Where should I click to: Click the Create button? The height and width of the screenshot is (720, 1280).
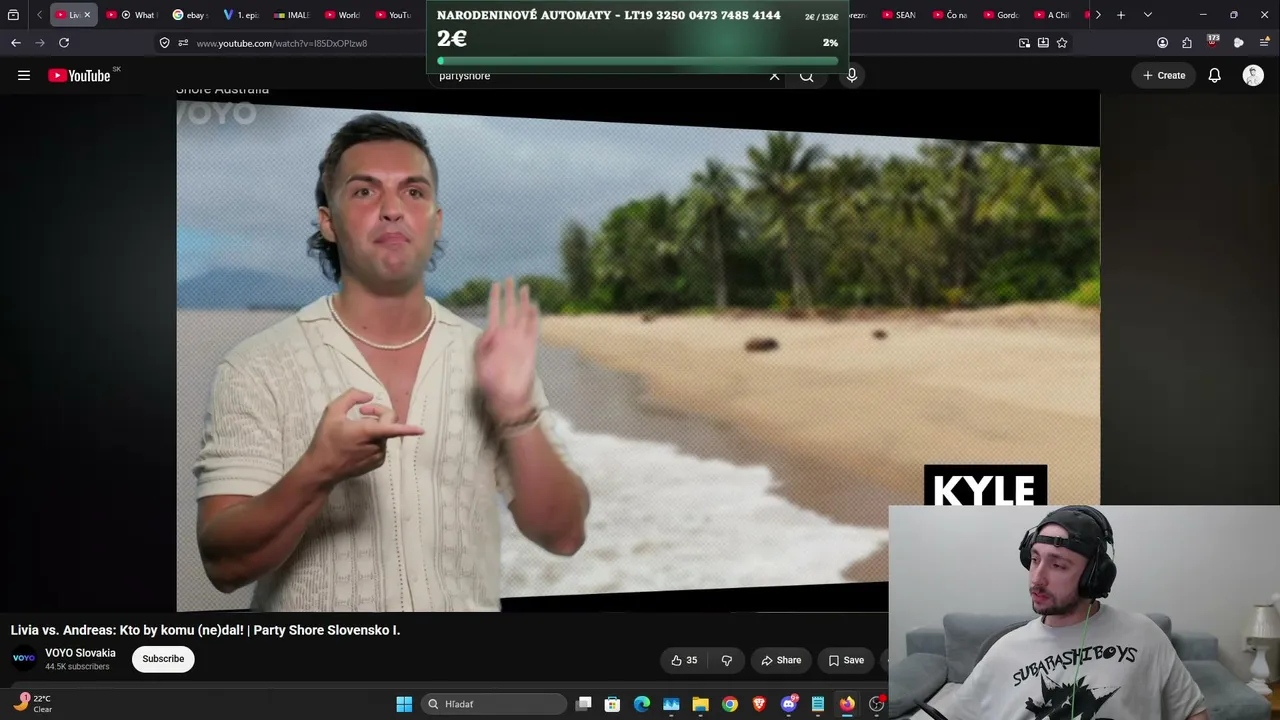(x=1164, y=75)
